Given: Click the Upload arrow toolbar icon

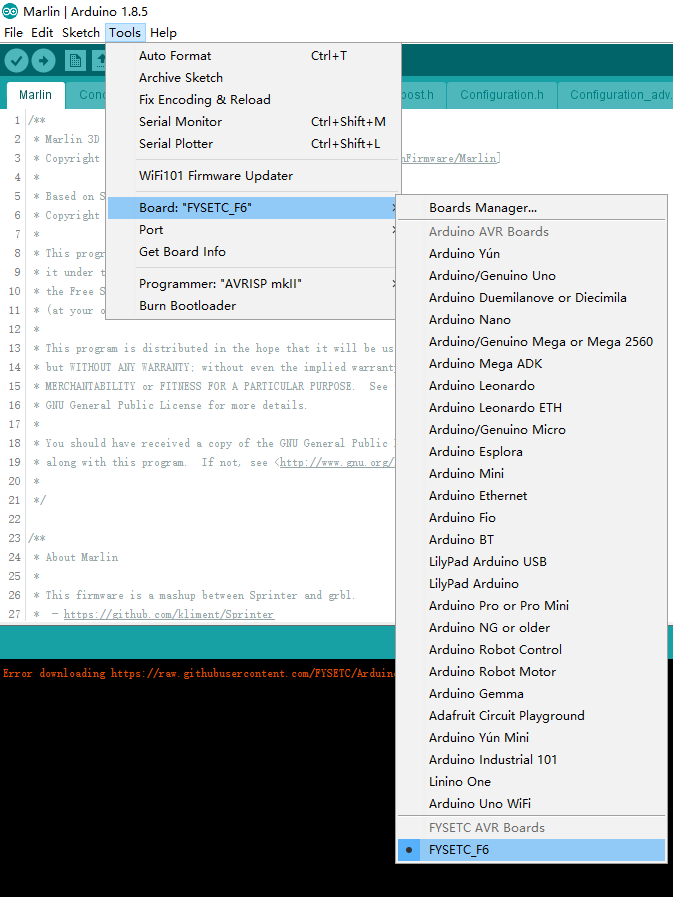Looking at the screenshot, I should pos(43,60).
